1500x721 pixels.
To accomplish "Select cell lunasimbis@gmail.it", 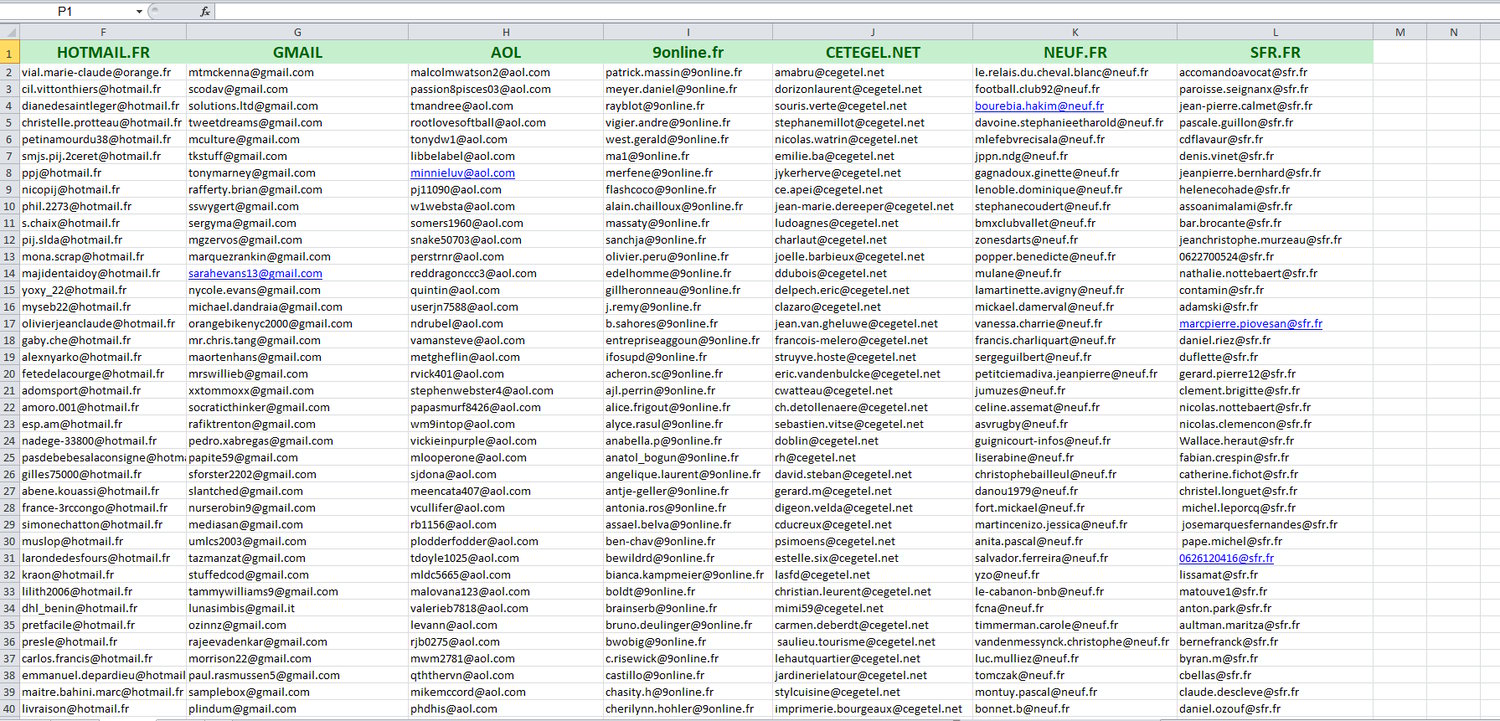I will (297, 608).
